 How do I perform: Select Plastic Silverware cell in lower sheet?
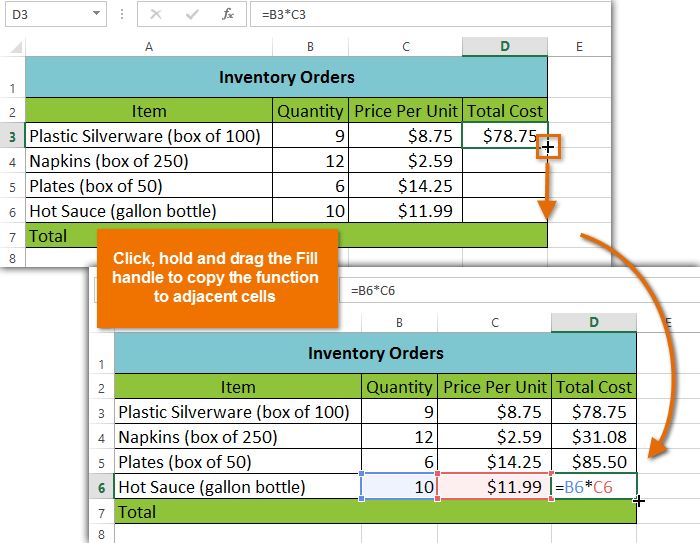(238, 412)
